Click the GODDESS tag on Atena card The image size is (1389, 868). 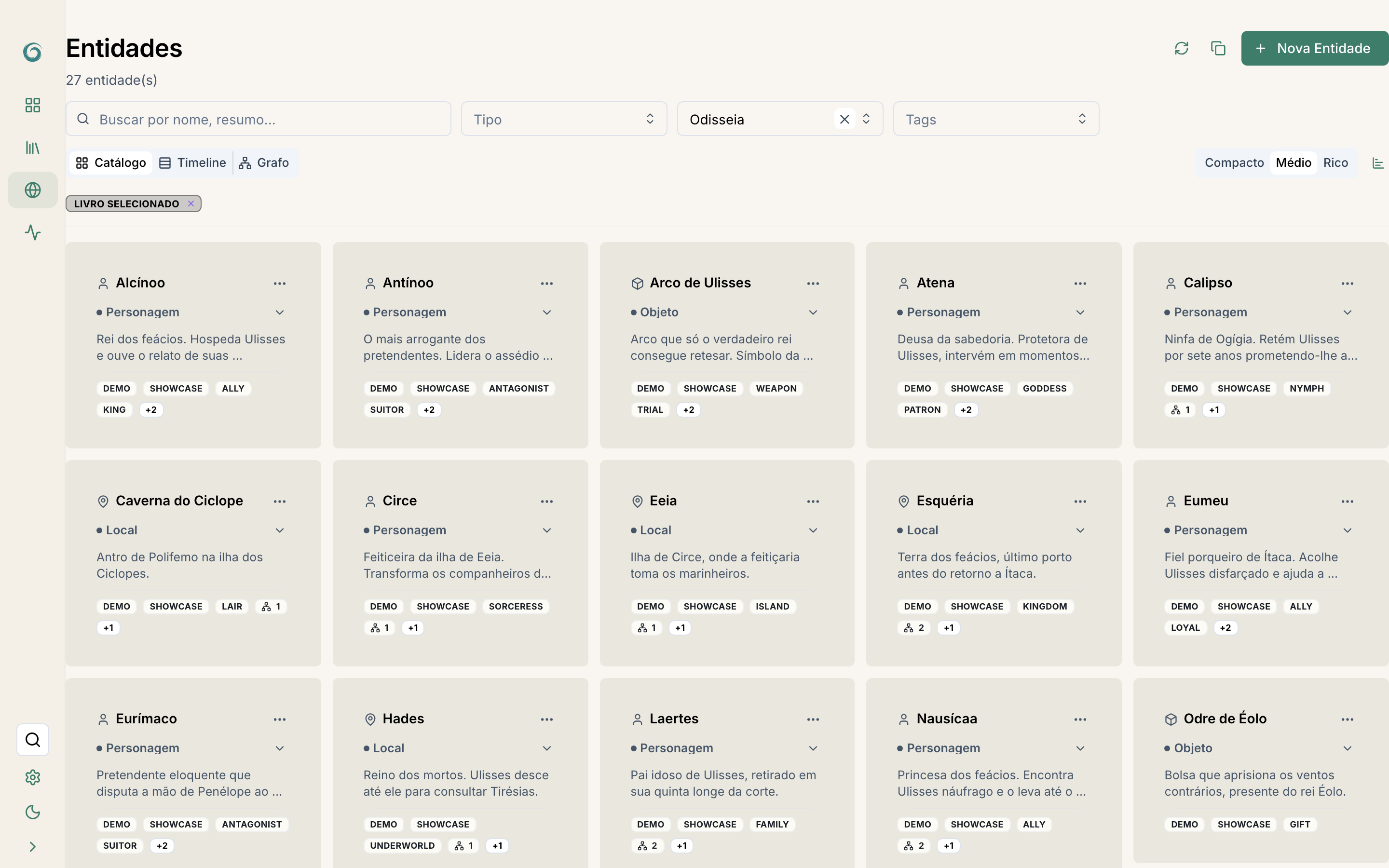click(x=1045, y=389)
